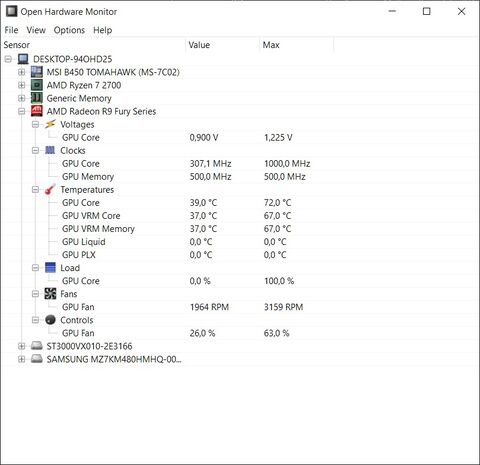Viewport: 480px width, 465px height.
Task: Collapse the Temperatures group
Action: click(x=35, y=190)
